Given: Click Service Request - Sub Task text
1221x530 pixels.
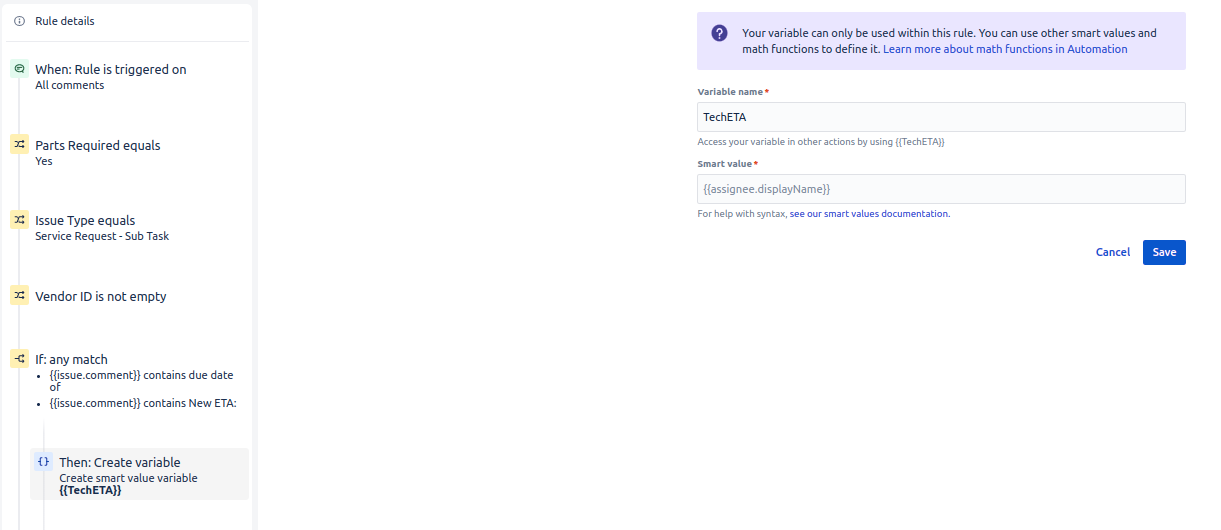Looking at the screenshot, I should [102, 237].
